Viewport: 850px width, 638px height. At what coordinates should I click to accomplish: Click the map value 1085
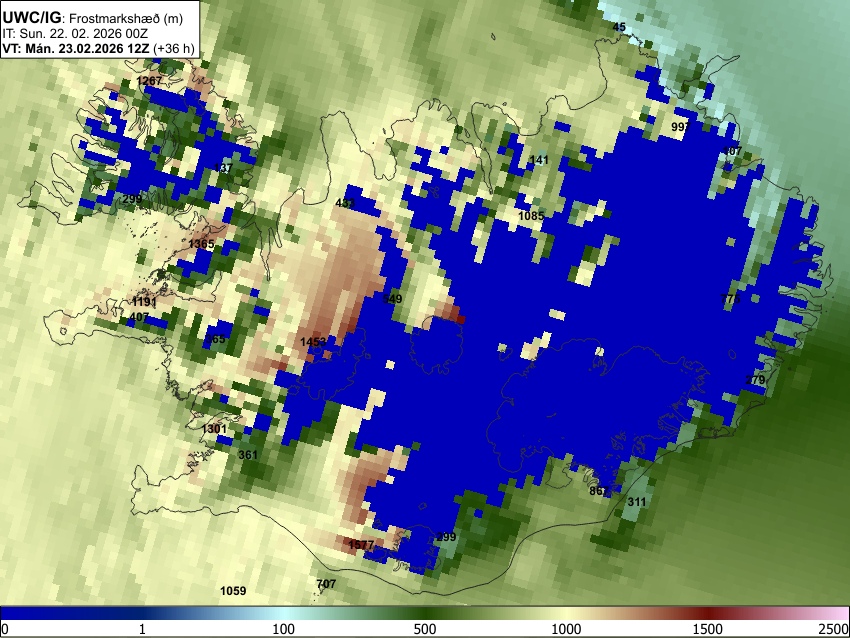click(x=531, y=216)
